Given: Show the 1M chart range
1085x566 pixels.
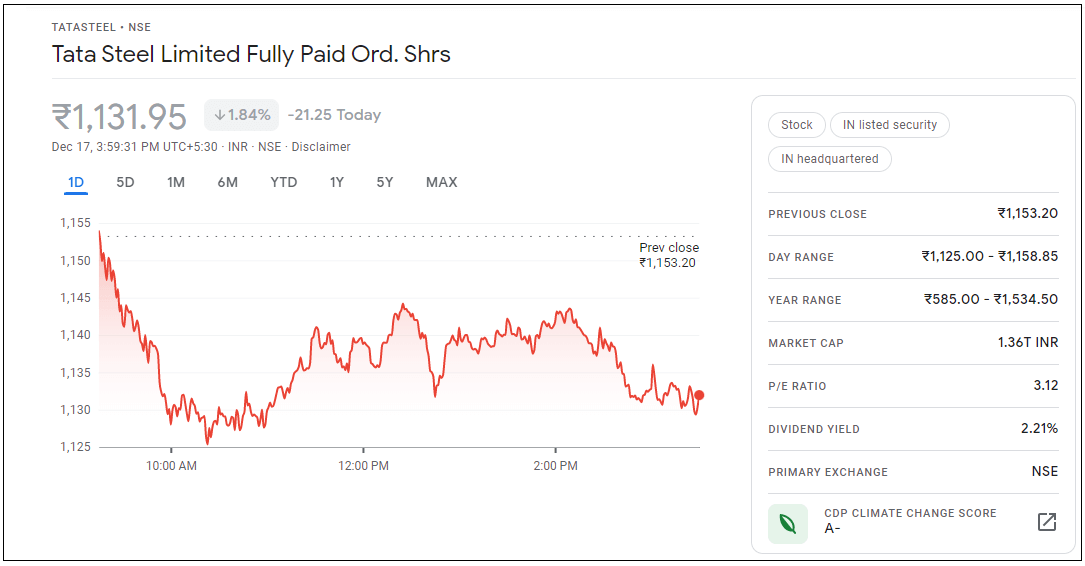Looking at the screenshot, I should tap(176, 182).
